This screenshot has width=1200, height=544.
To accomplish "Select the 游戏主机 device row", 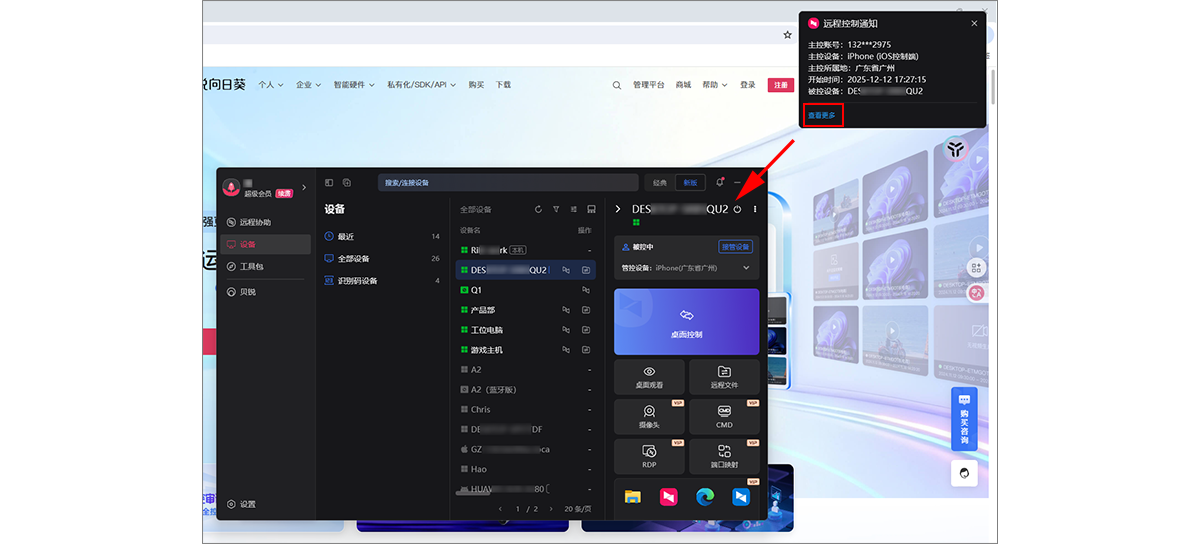I will tap(526, 350).
